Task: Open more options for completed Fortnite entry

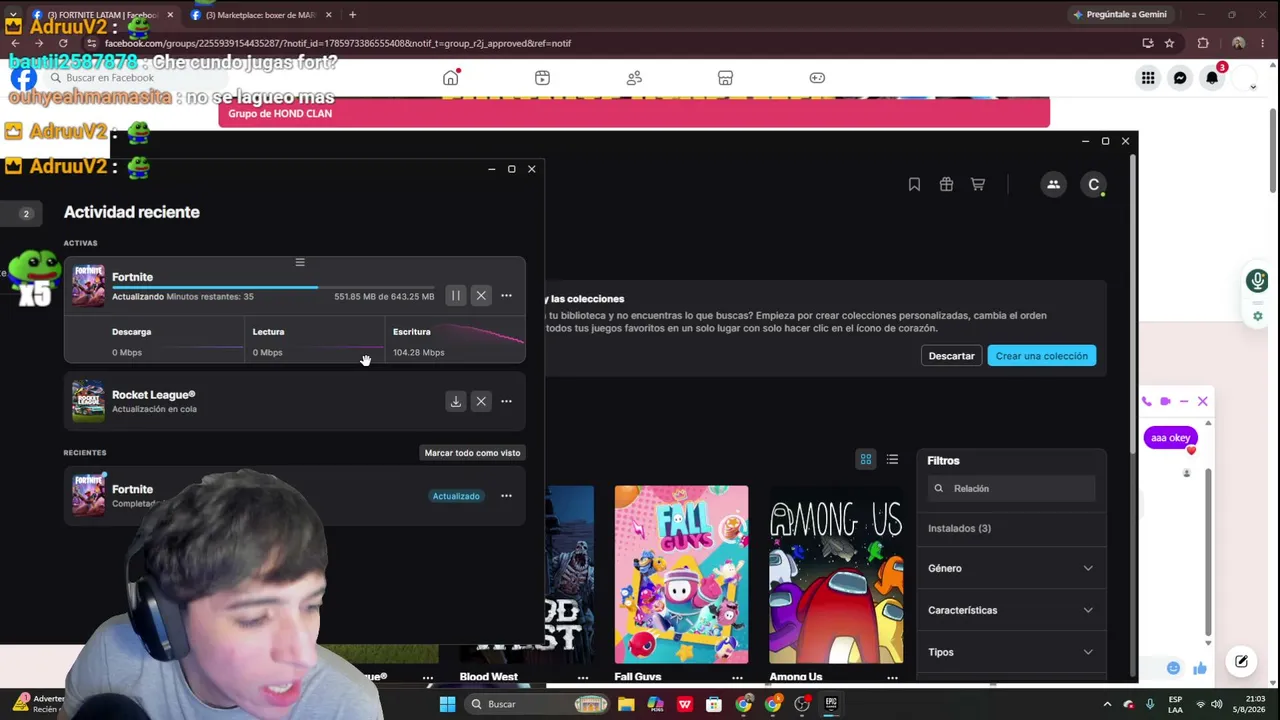Action: pos(506,496)
